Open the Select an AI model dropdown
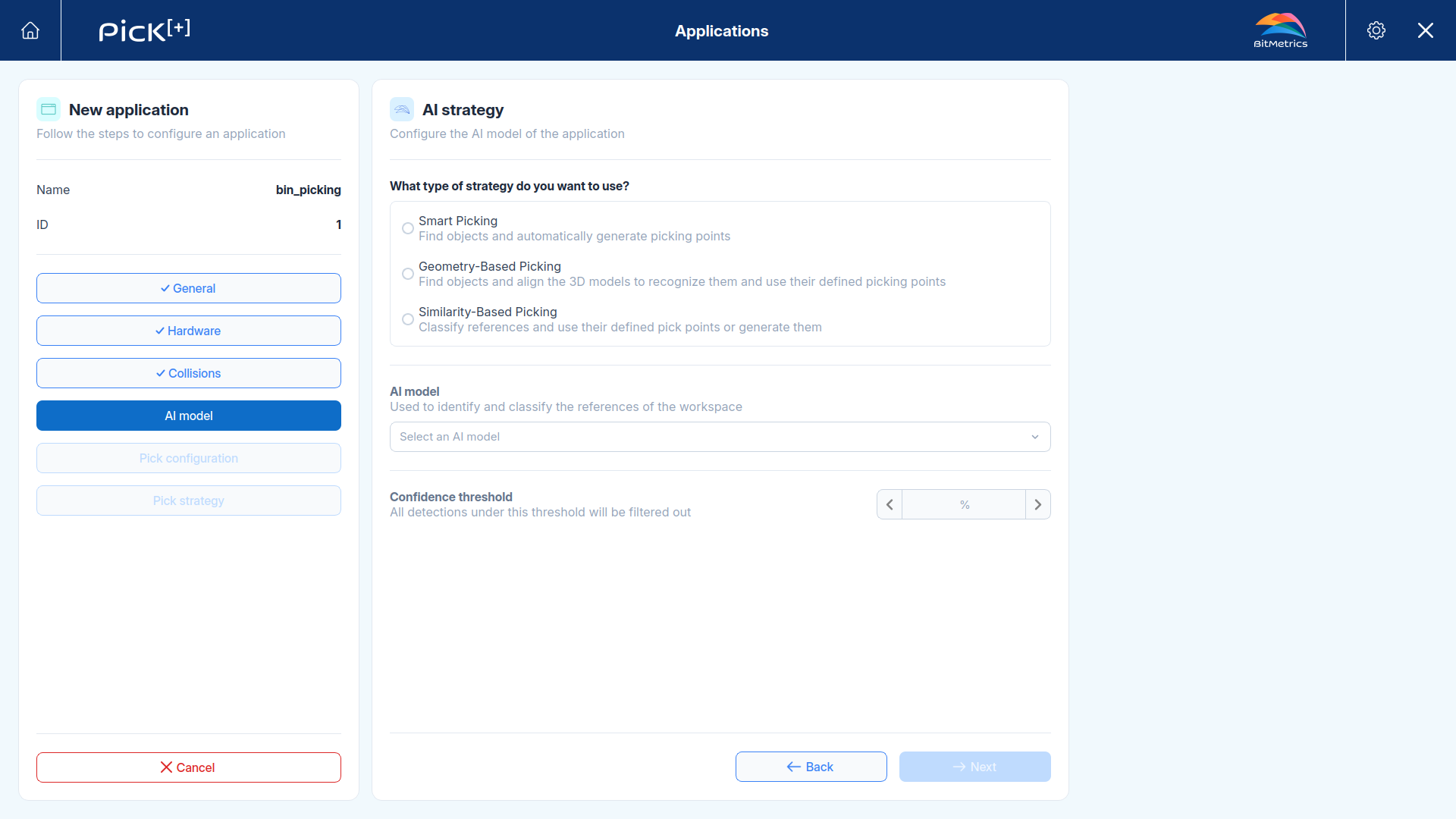The height and width of the screenshot is (819, 1456). coord(720,437)
